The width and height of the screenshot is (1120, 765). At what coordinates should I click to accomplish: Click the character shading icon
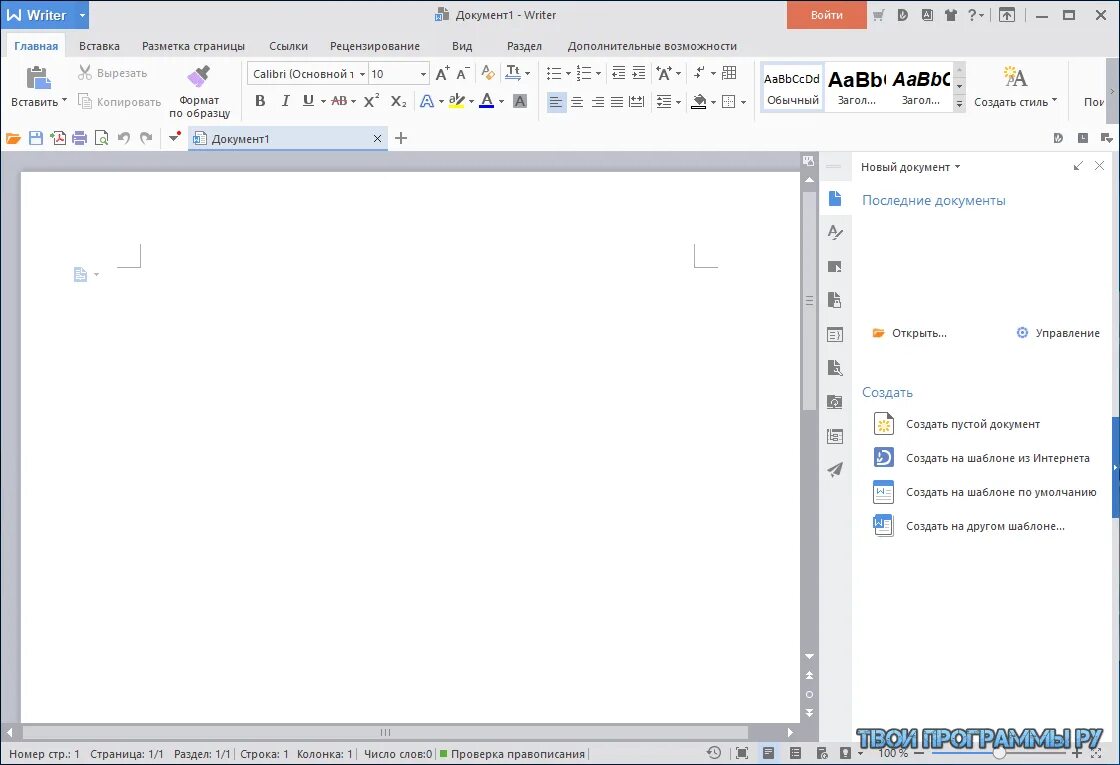point(520,101)
